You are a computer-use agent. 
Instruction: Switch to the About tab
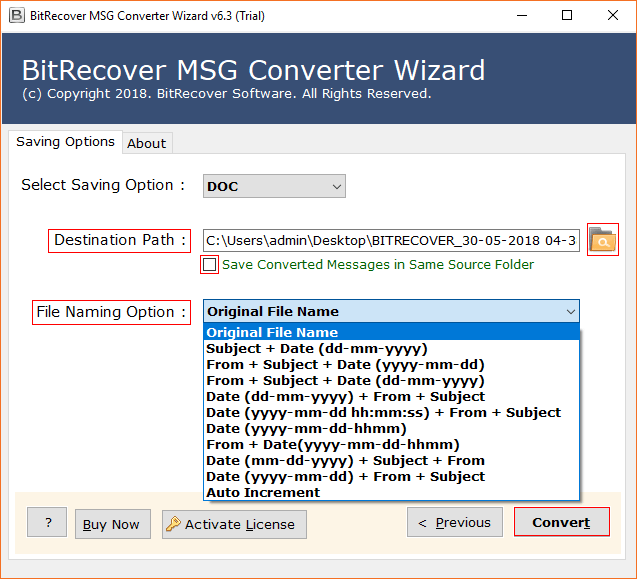point(147,143)
